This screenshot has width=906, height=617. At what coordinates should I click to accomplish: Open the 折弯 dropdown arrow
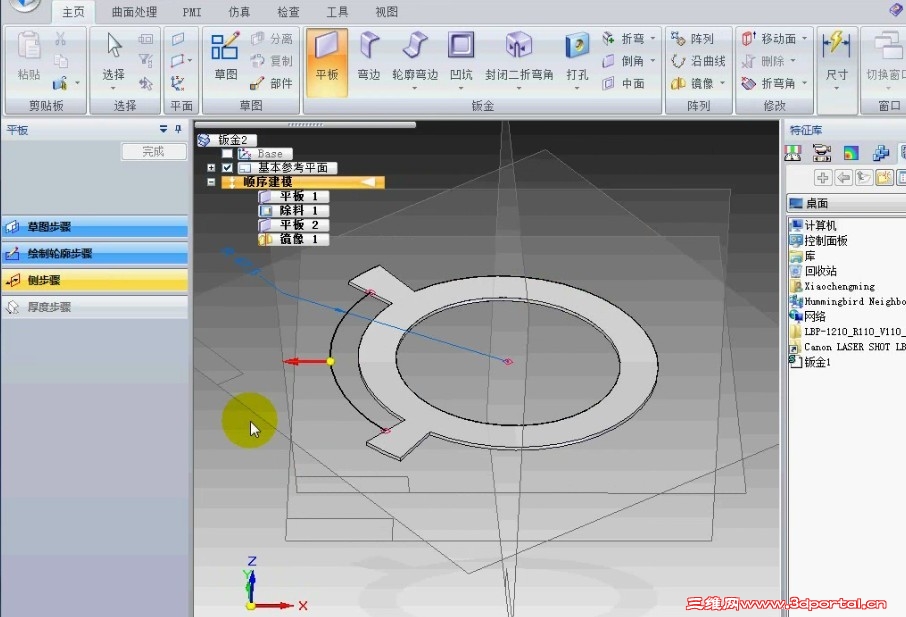pyautogui.click(x=653, y=39)
